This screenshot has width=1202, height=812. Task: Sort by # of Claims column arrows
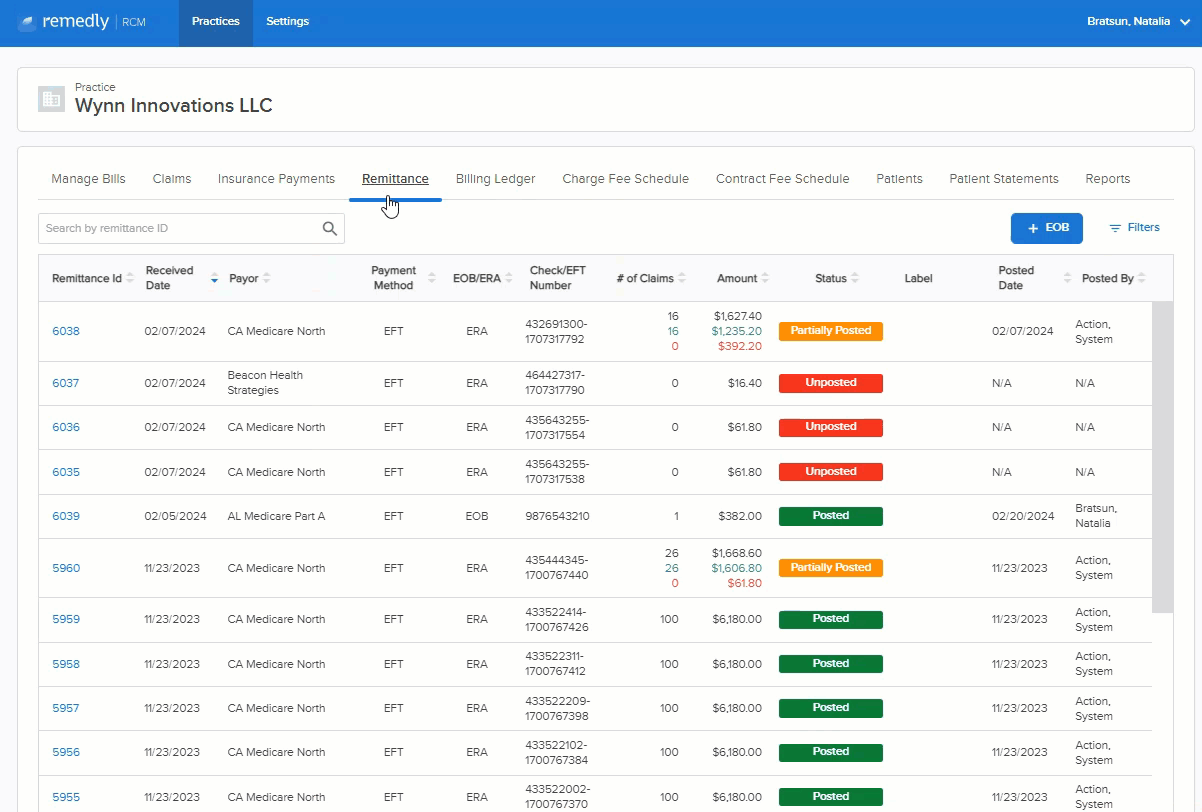coord(682,279)
